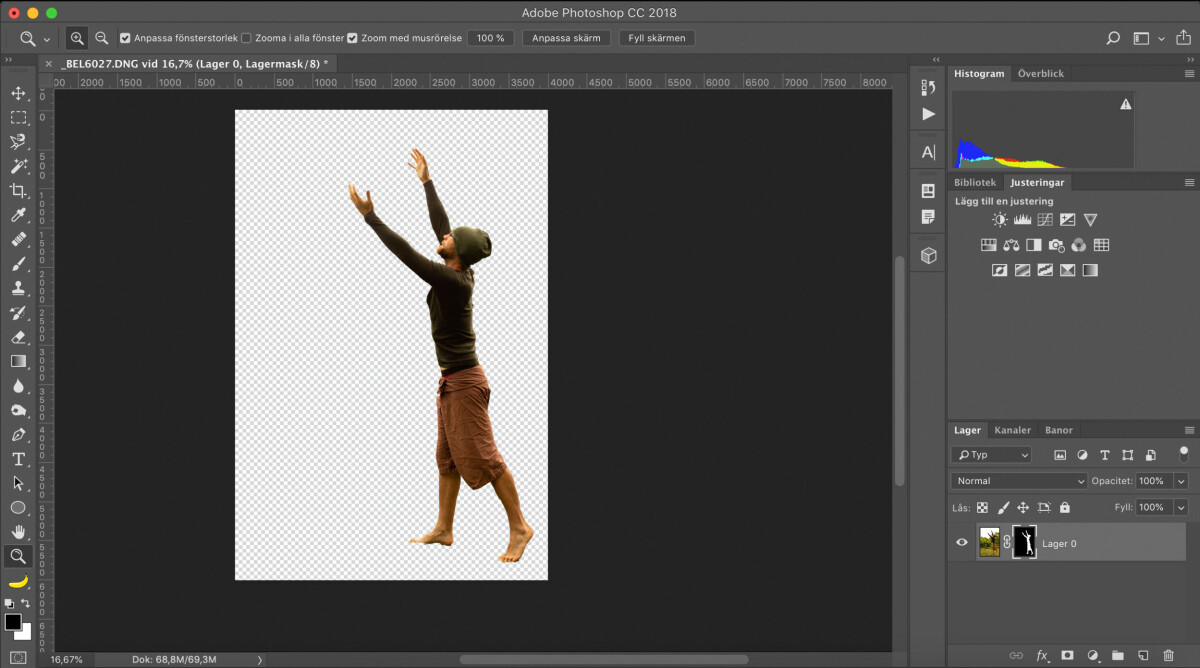Click the Fyll skärmen button

tap(657, 38)
